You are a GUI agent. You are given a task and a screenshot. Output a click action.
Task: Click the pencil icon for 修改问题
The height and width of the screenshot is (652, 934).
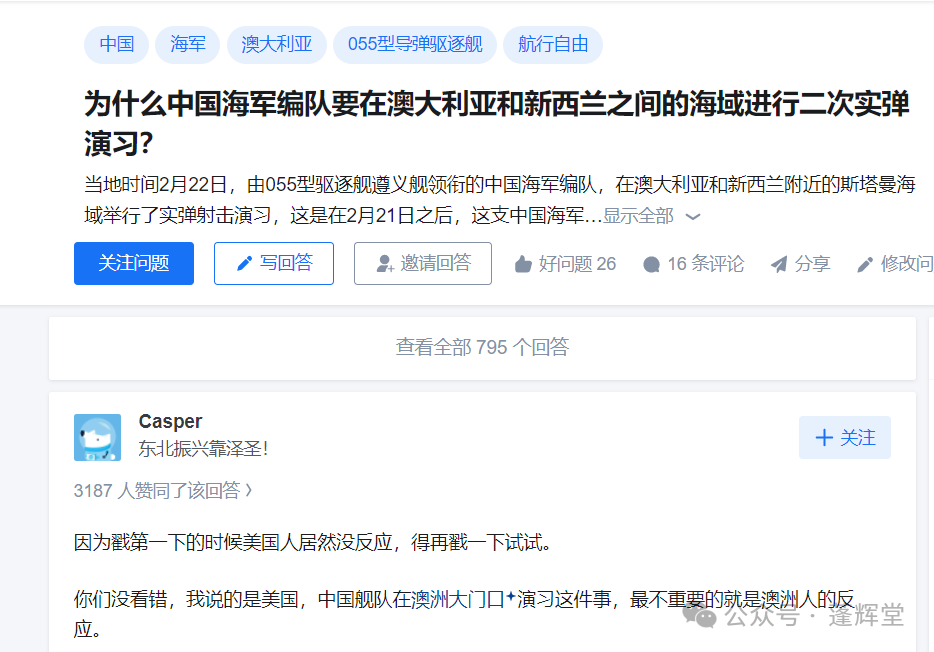[x=865, y=264]
